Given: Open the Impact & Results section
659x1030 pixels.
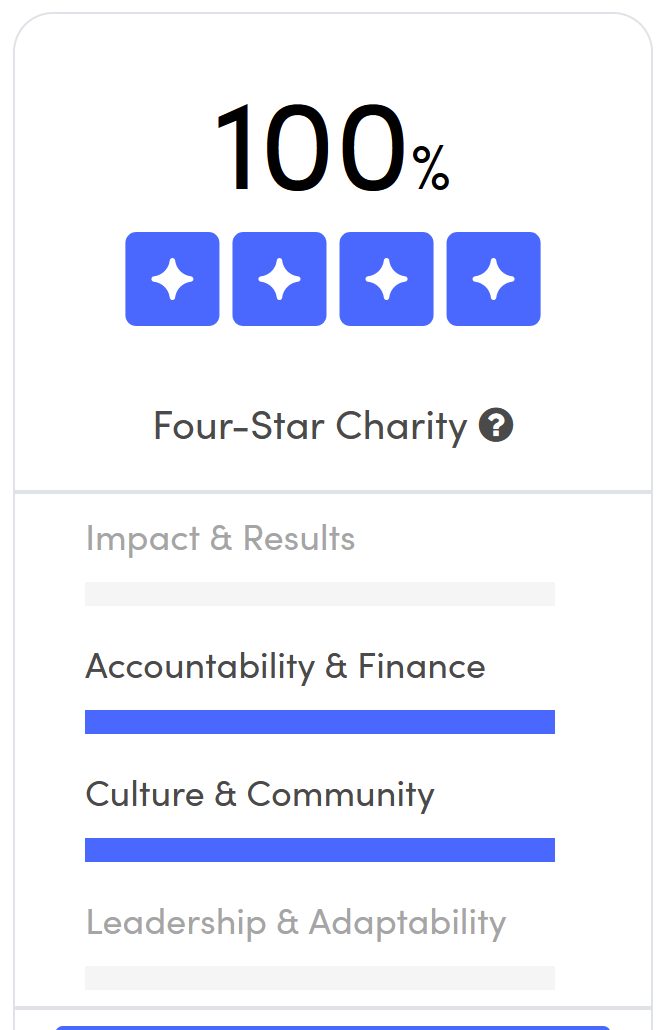Looking at the screenshot, I should coord(220,538).
